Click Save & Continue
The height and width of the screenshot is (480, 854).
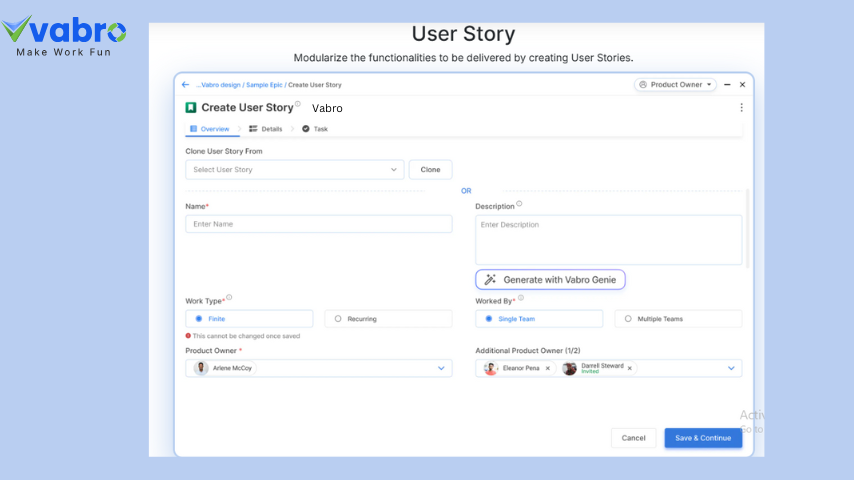703,438
